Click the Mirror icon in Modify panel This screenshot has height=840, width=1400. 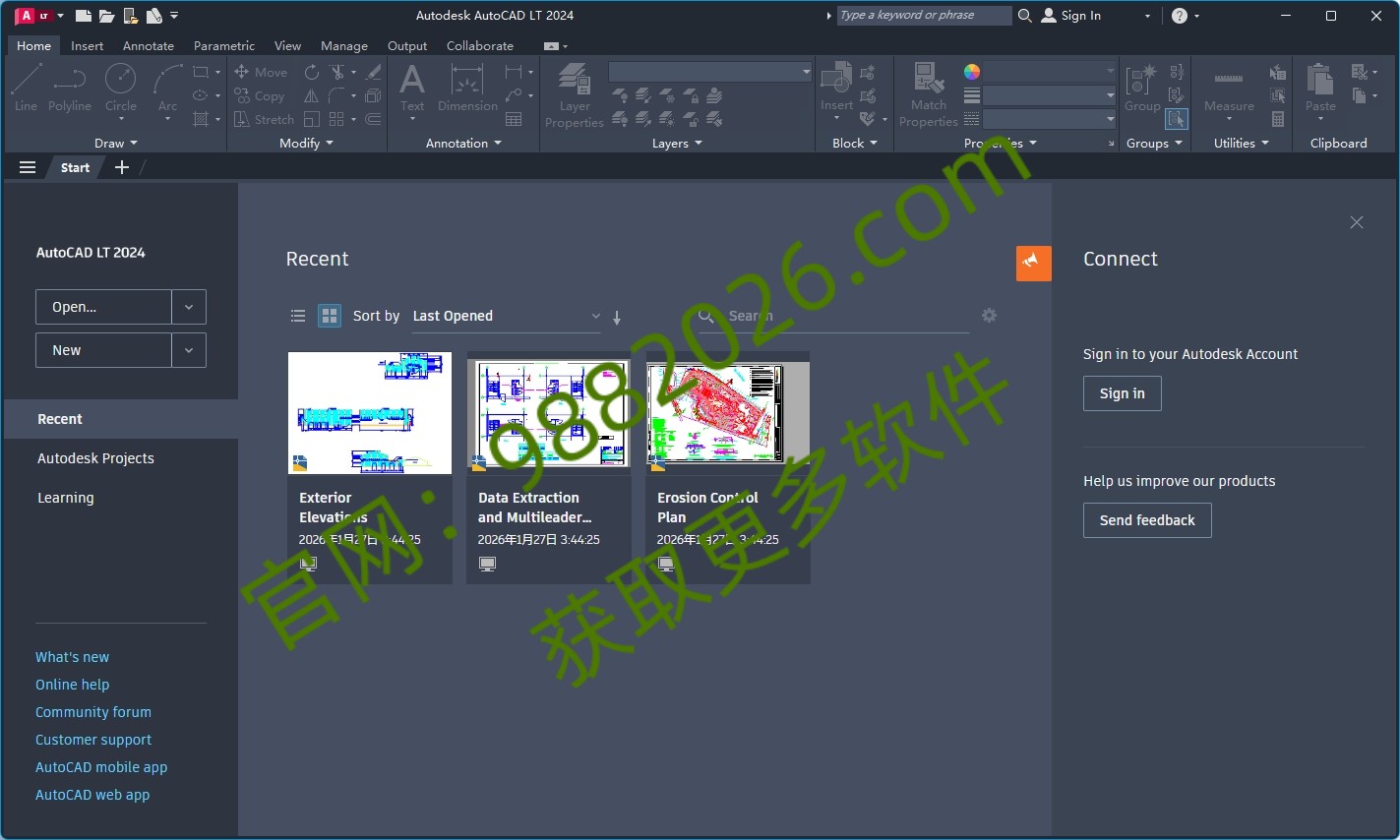(x=311, y=95)
